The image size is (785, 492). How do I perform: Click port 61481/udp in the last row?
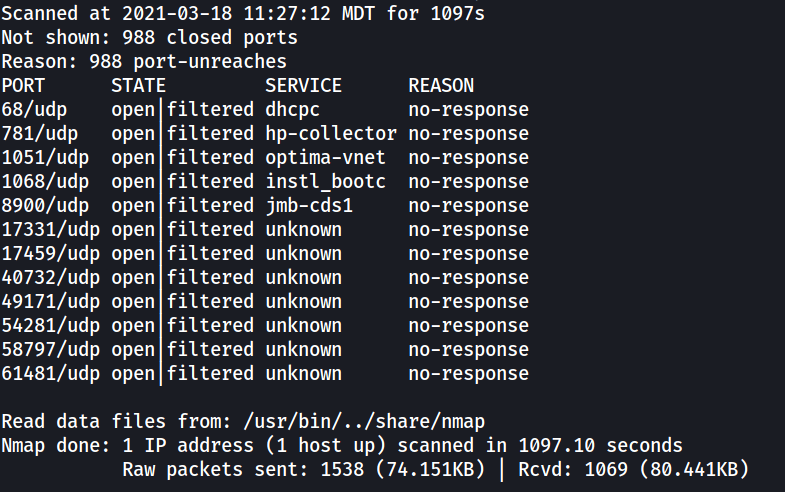point(51,374)
